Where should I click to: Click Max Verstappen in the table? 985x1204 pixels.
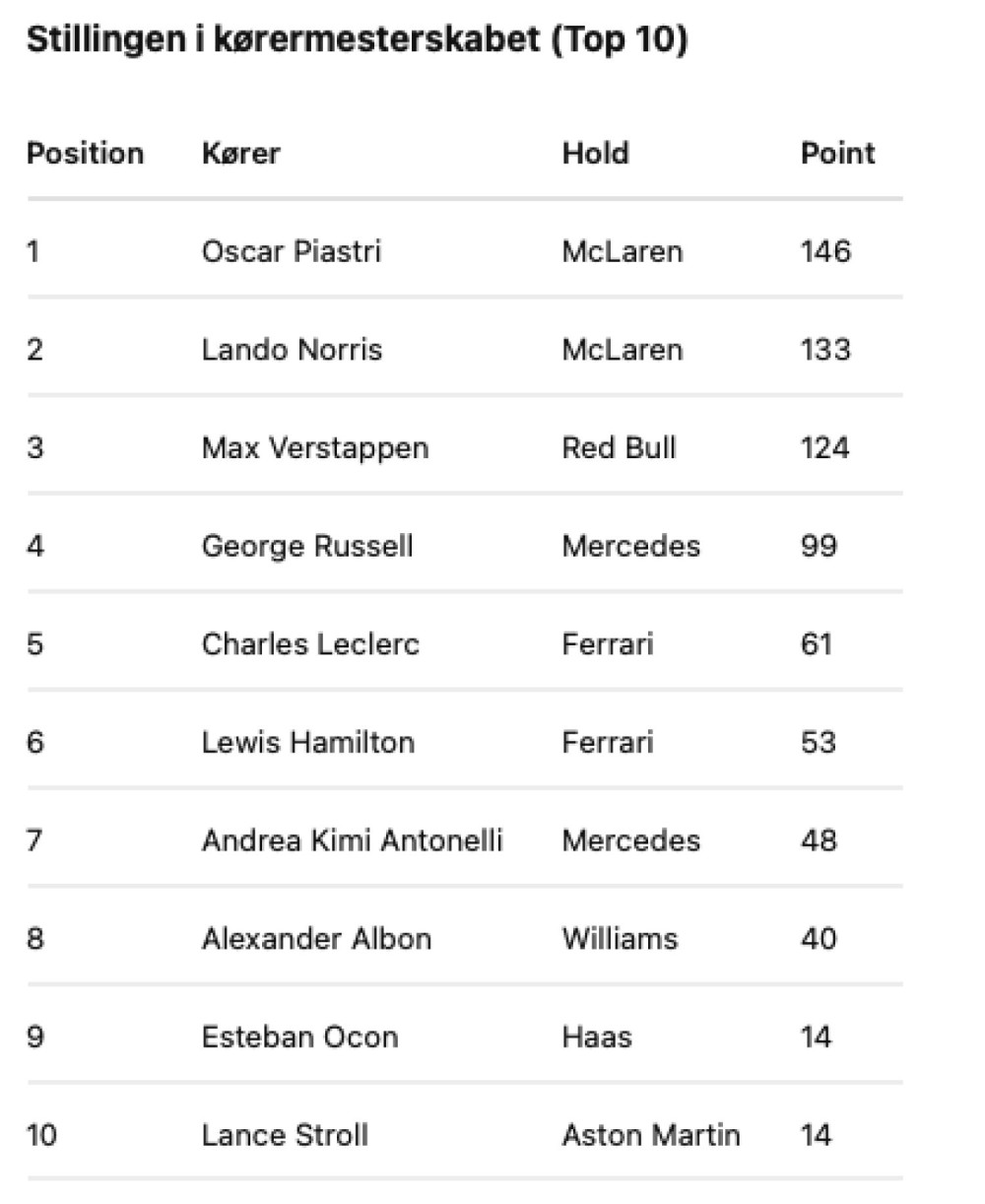315,448
